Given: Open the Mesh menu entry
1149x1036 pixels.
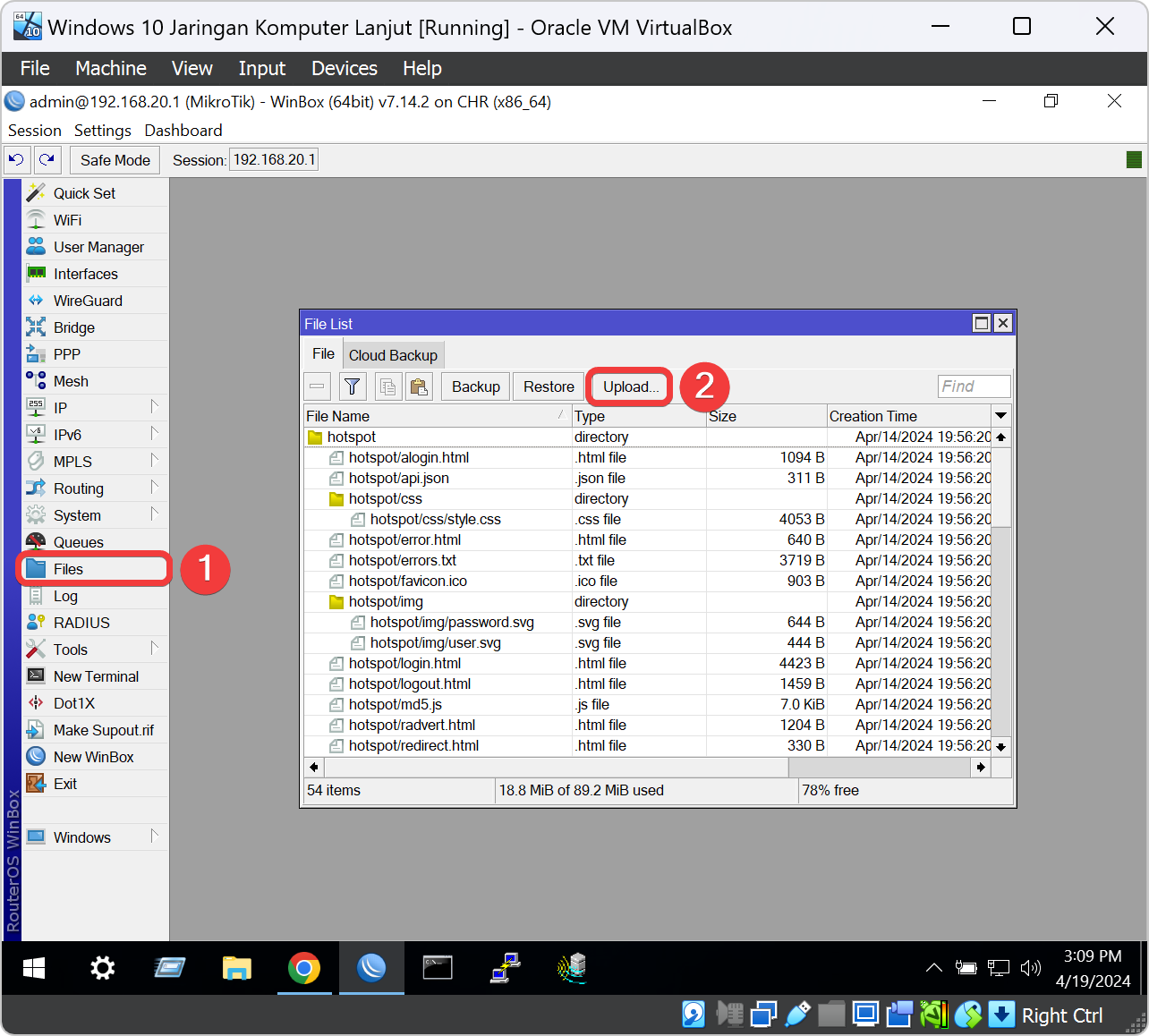Looking at the screenshot, I should pos(95,381).
